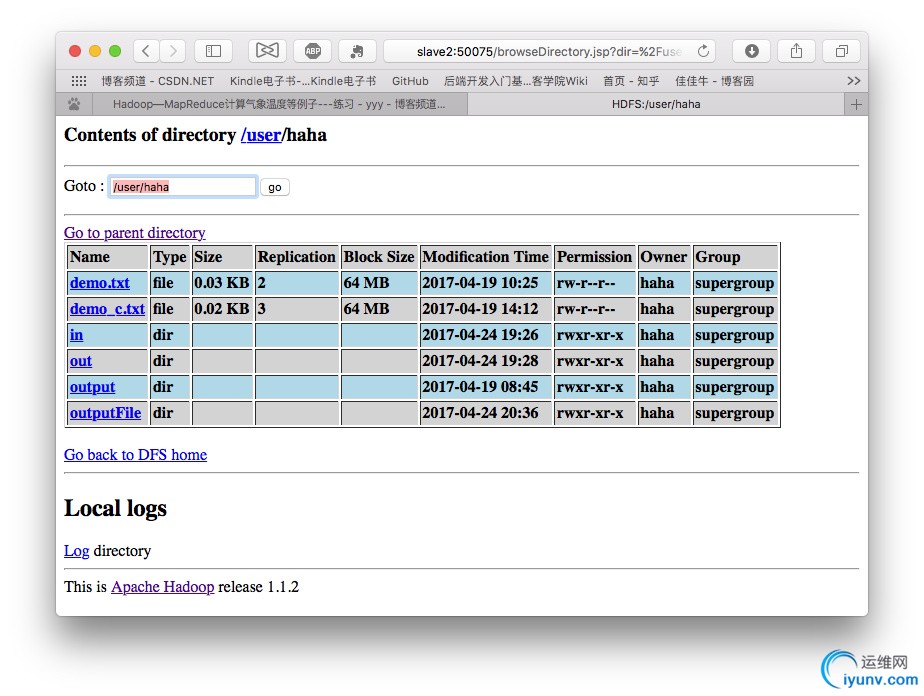
Task: Click the Local logs heading
Action: (116, 509)
